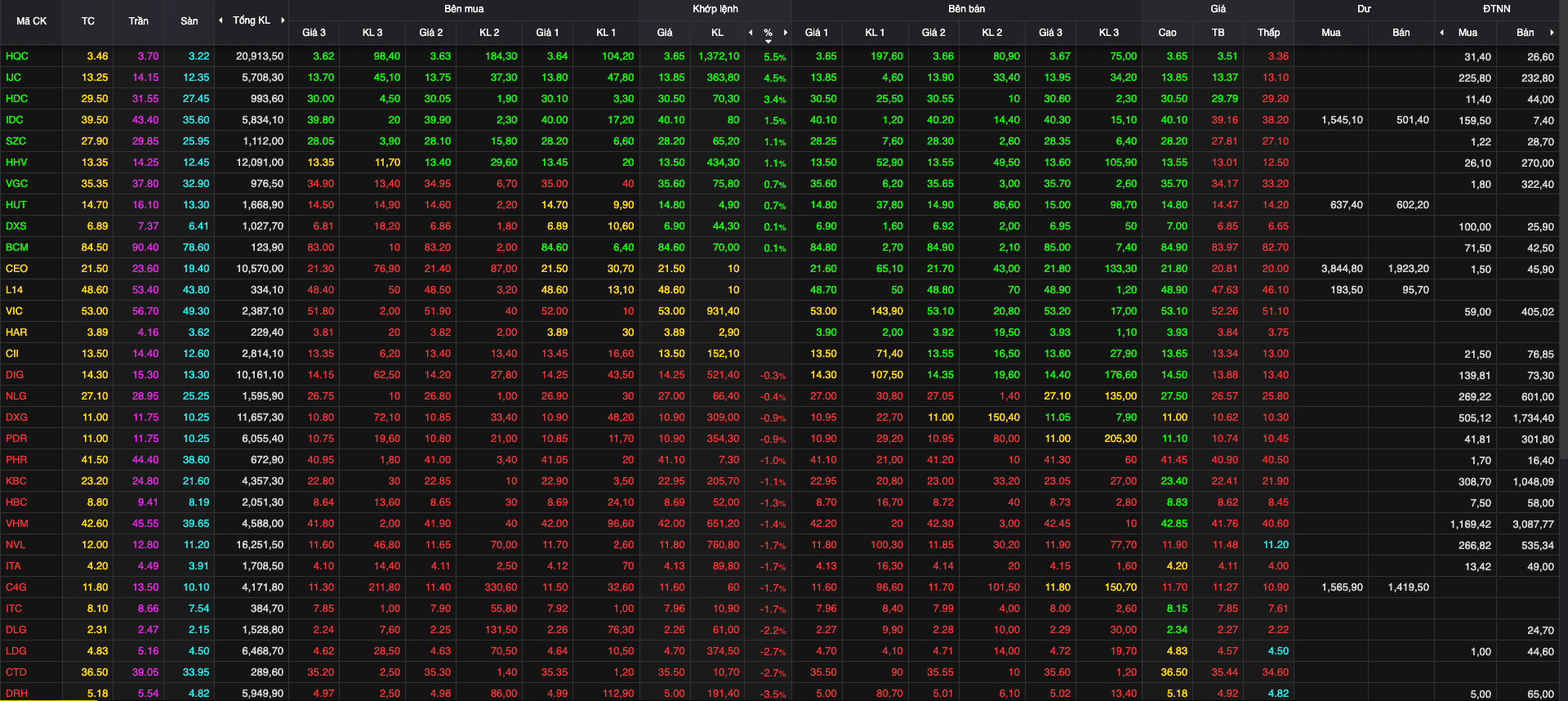Click Giá 1 header under Bên bán
Screen dimensions: 1568x701
click(x=817, y=33)
